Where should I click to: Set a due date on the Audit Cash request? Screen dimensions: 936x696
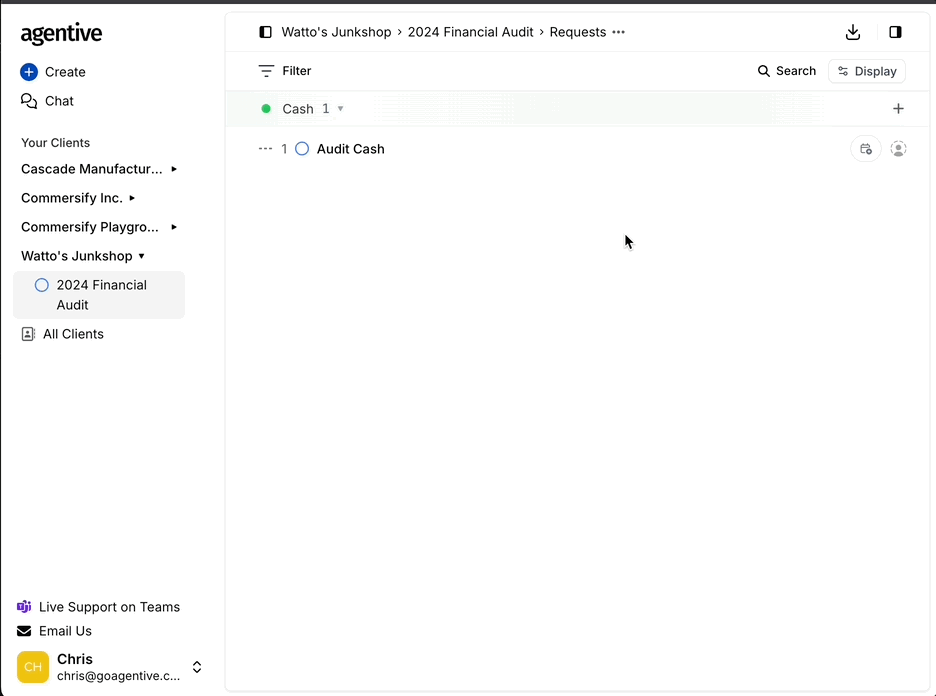click(x=865, y=148)
